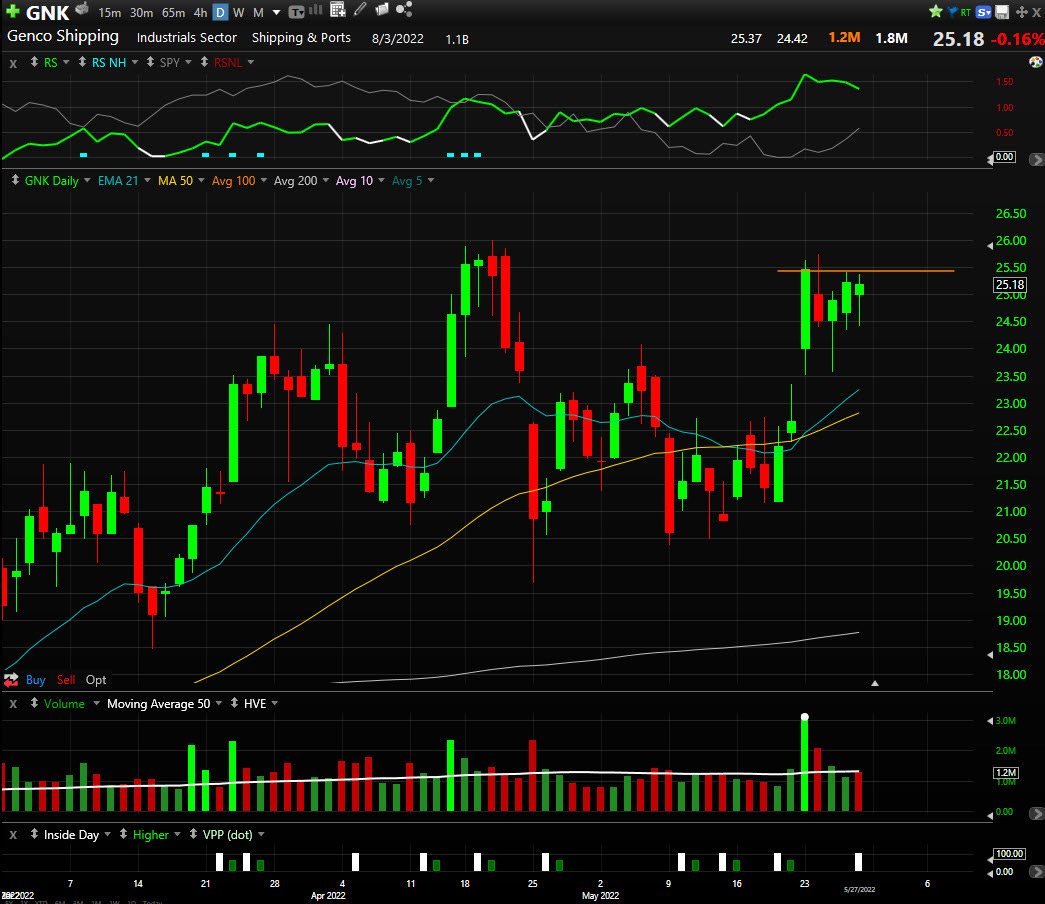Switch to 30m timeframe
The height and width of the screenshot is (904, 1045).
point(141,13)
